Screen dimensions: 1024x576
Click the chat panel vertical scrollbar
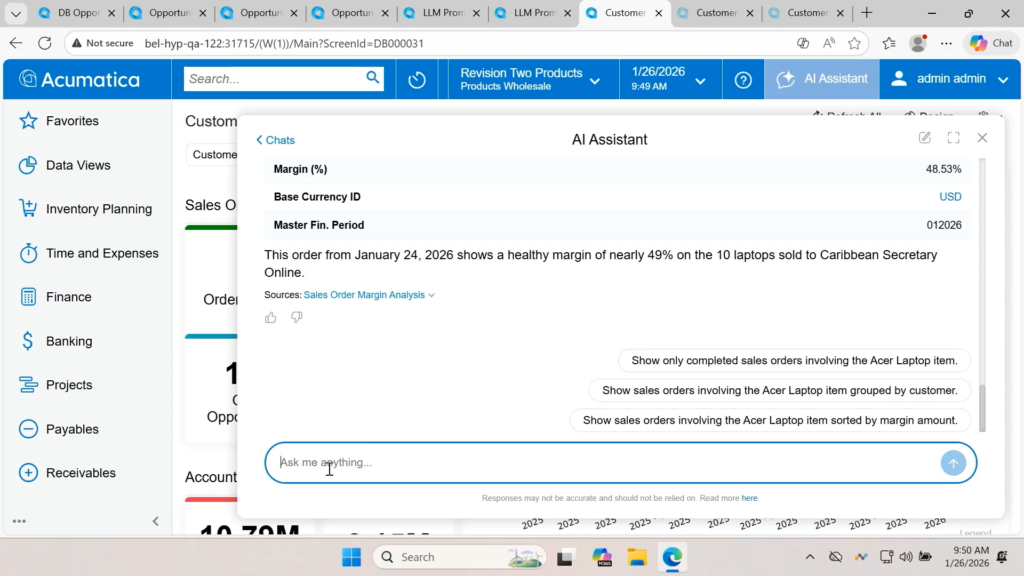point(981,405)
